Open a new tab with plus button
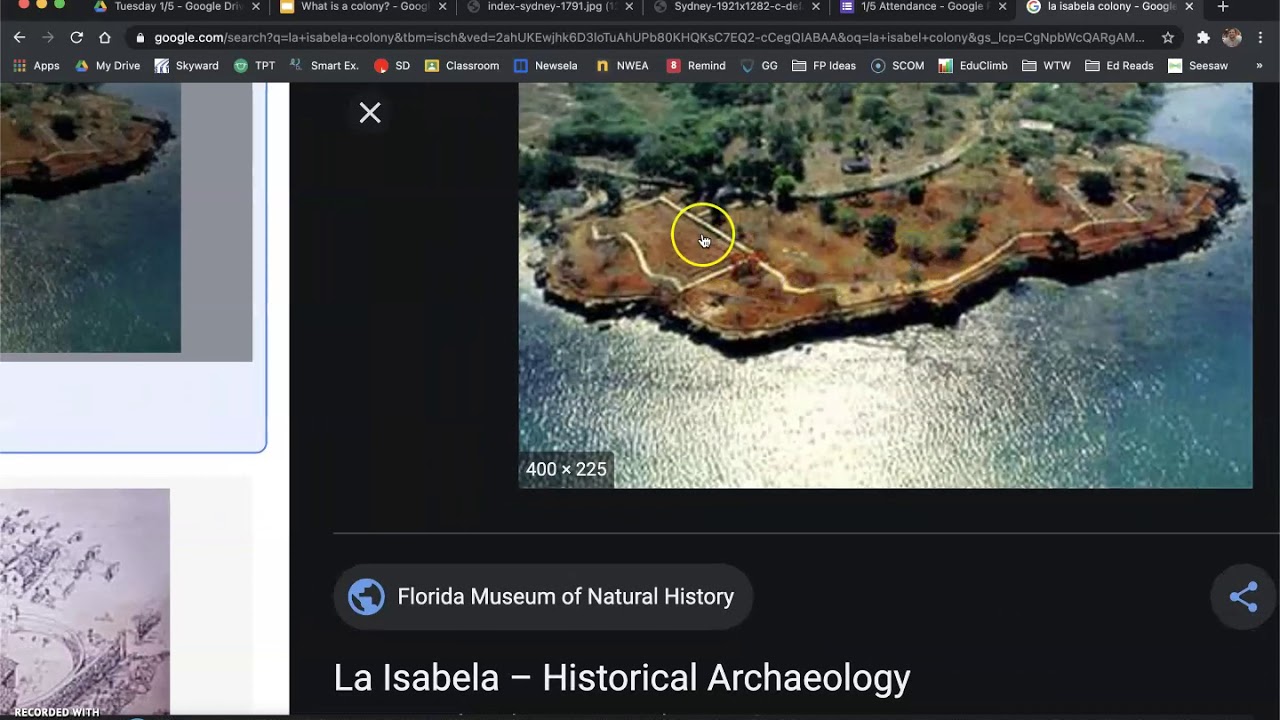 pos(1223,7)
